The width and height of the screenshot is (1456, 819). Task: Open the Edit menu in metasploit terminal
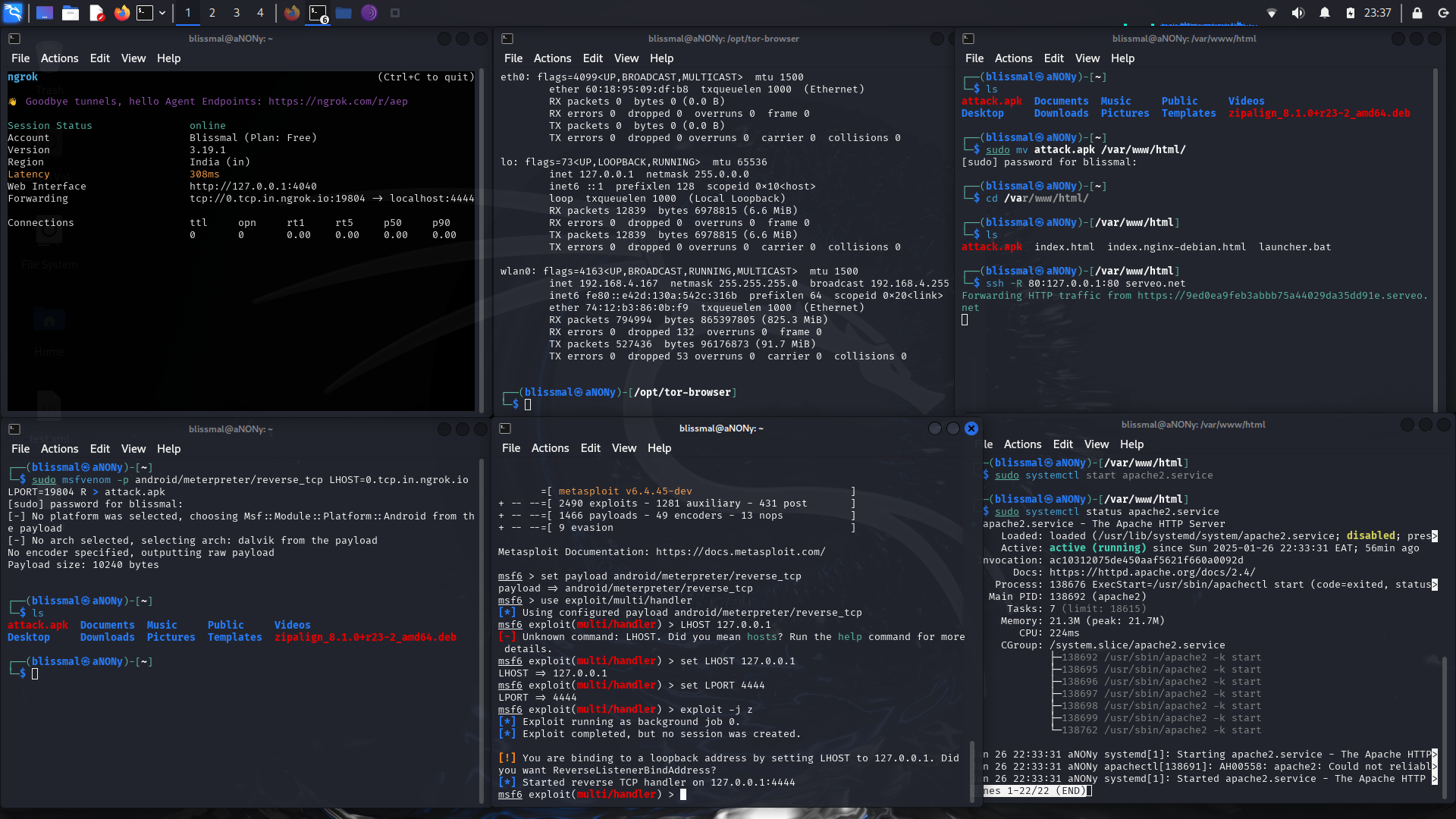click(590, 448)
